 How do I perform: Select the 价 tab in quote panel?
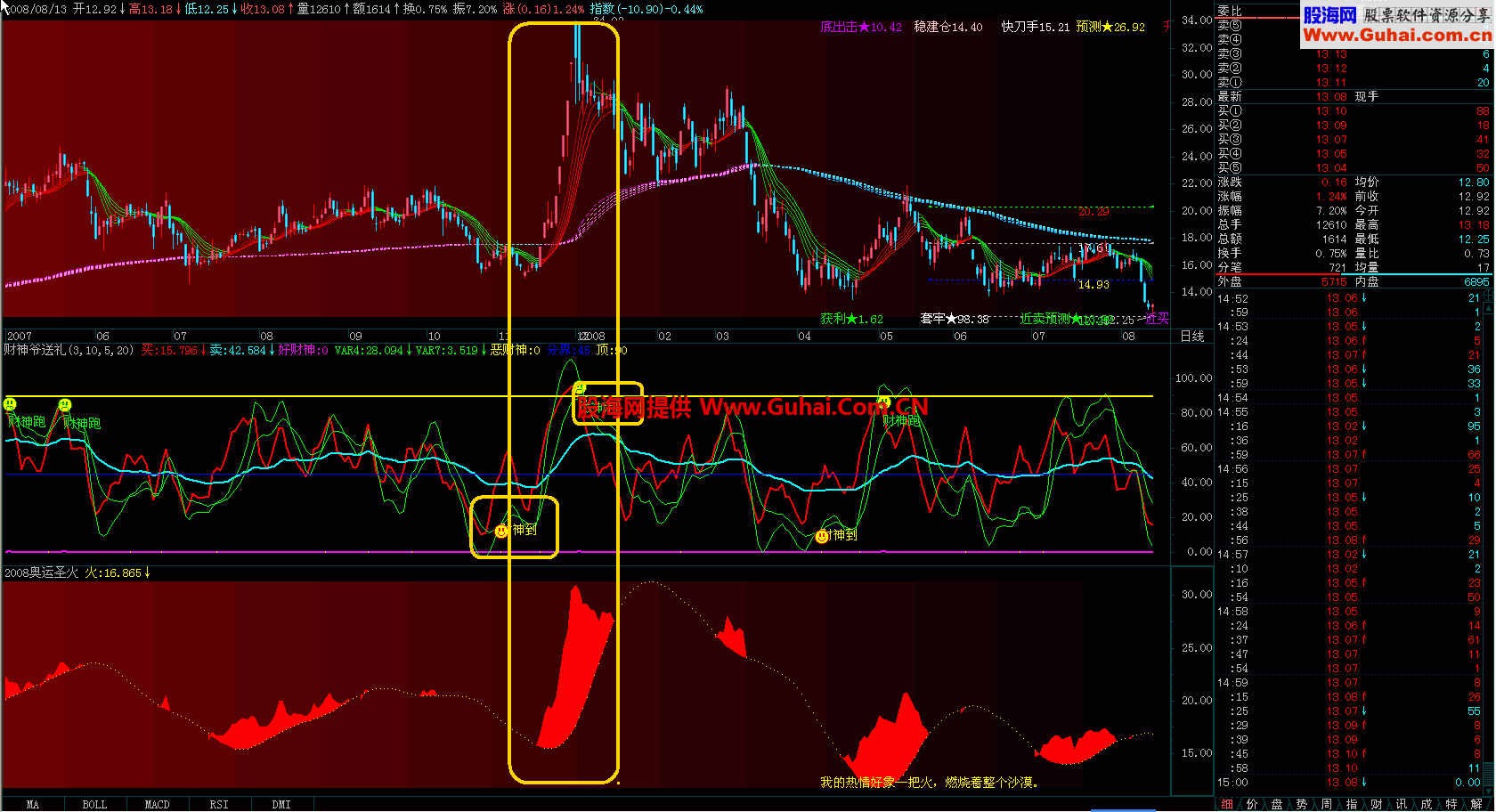(1252, 804)
